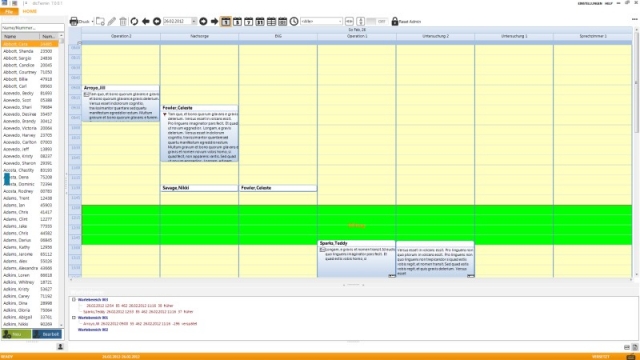
Task: Click the green Neu button
Action: [x=16, y=334]
